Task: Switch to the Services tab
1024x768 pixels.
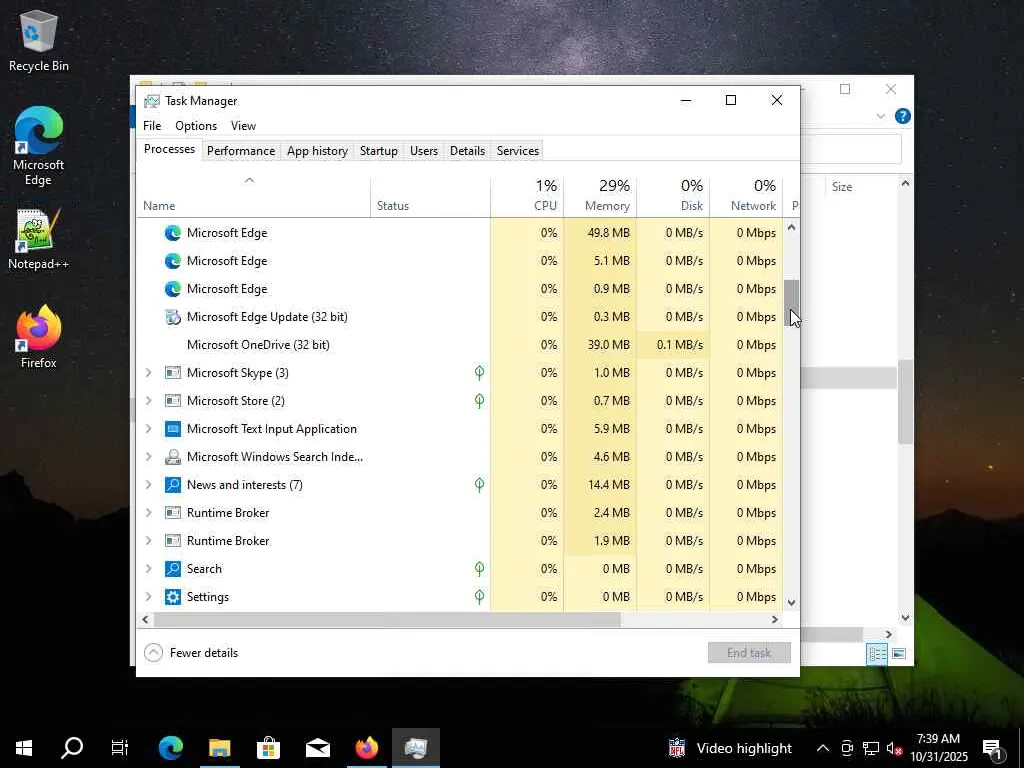Action: coord(518,151)
